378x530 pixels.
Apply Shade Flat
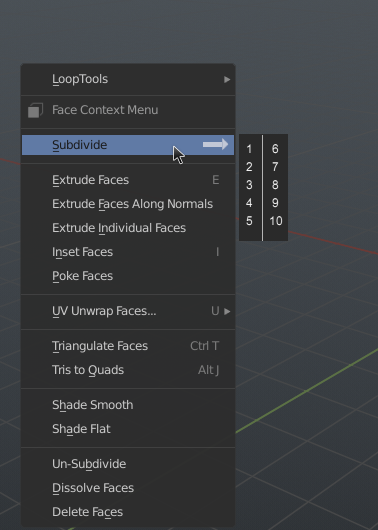click(x=128, y=429)
